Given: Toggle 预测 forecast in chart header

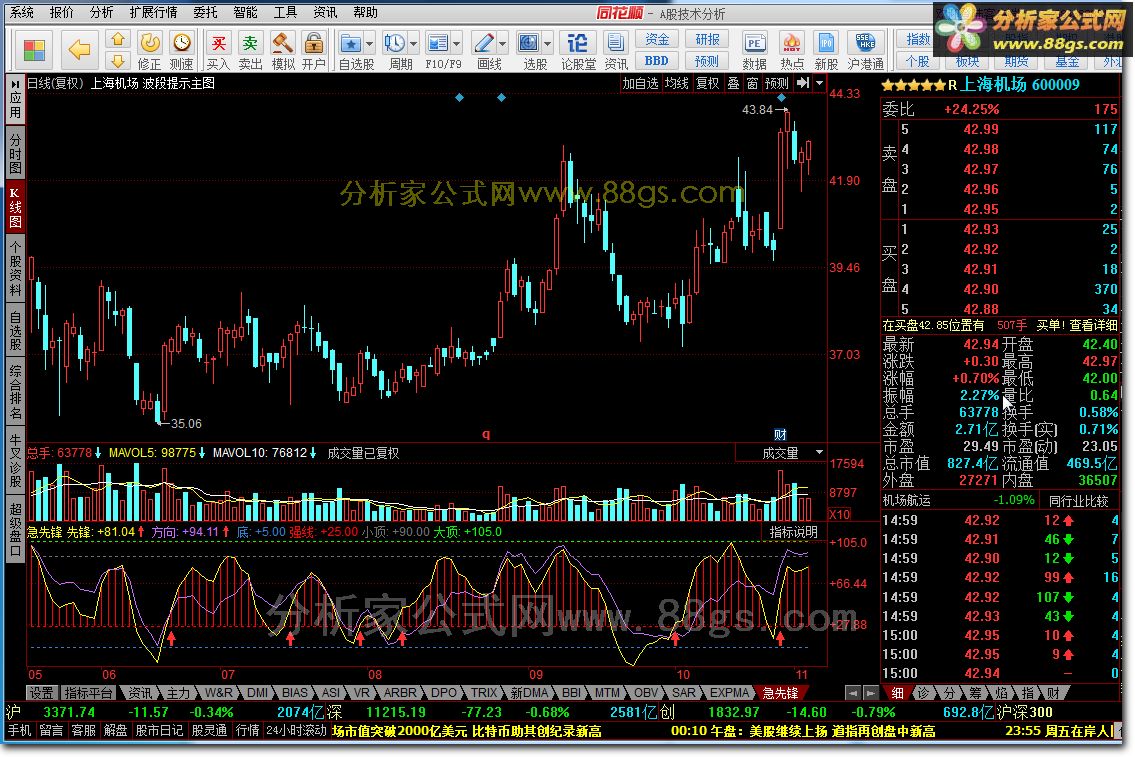Looking at the screenshot, I should click(777, 83).
